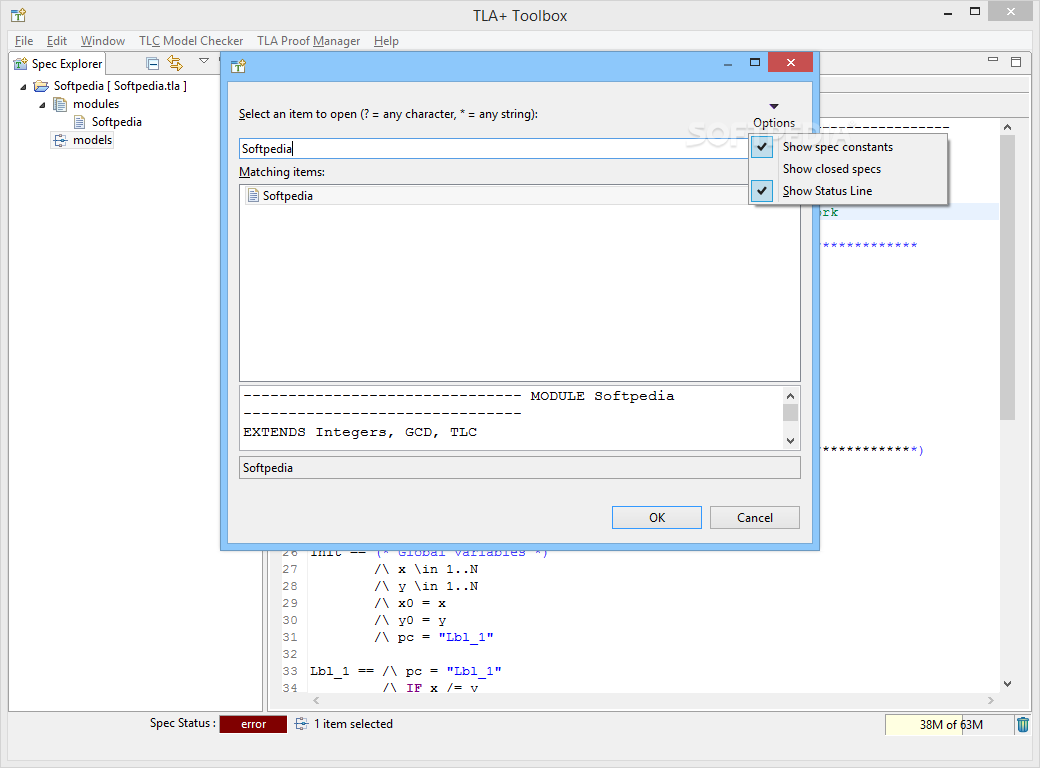
Task: Open the TLA Proof Manager menu
Action: (x=308, y=41)
